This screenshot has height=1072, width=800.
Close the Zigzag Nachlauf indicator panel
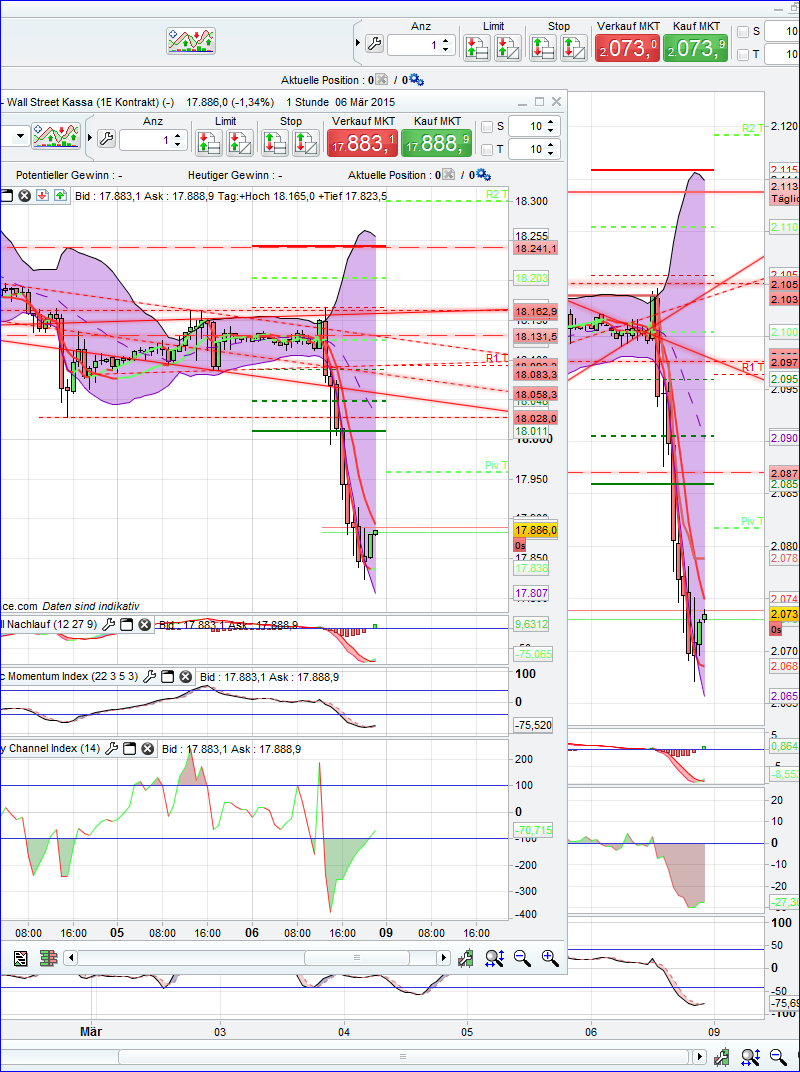[144, 625]
